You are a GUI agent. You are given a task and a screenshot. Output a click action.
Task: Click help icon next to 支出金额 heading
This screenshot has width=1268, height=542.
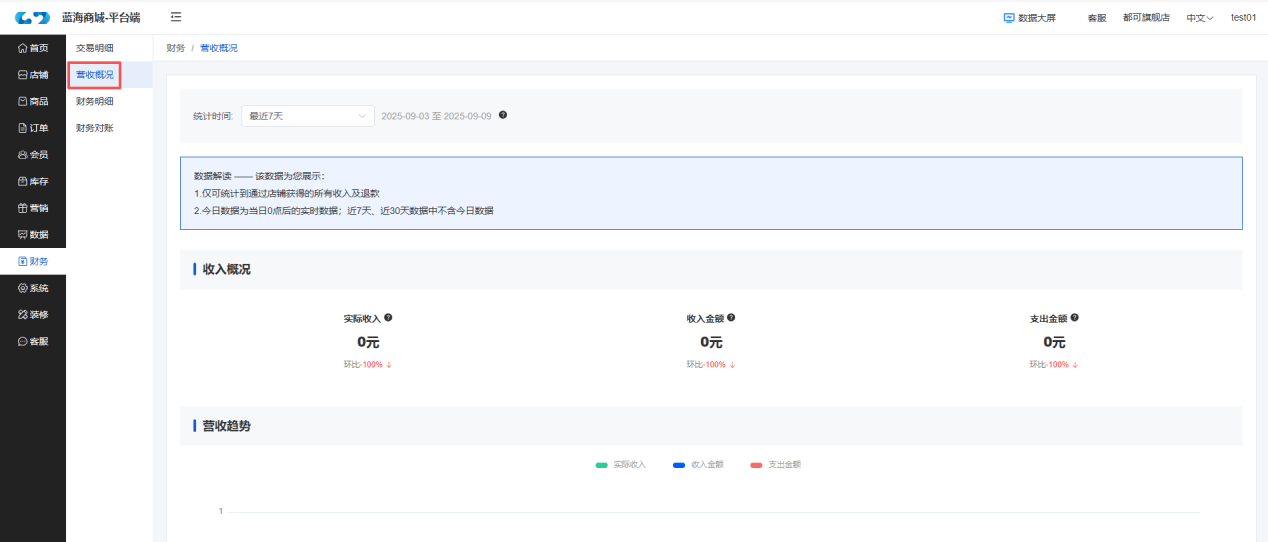pos(1074,317)
